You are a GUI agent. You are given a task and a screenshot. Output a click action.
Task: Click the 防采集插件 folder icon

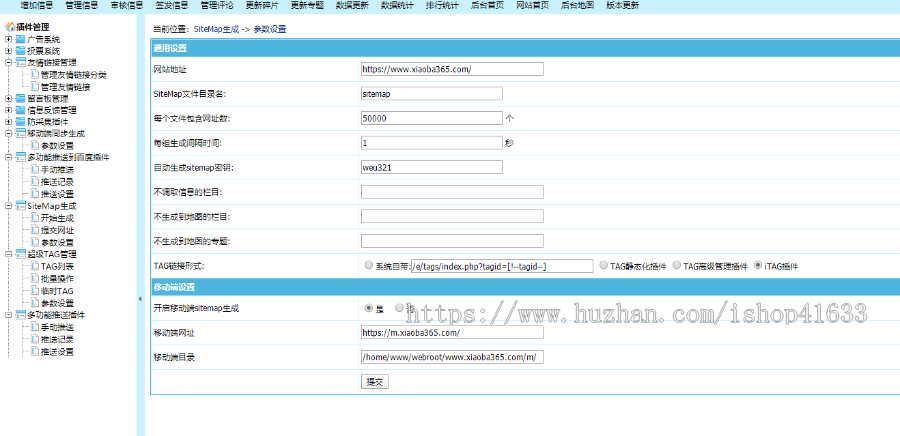click(21, 122)
